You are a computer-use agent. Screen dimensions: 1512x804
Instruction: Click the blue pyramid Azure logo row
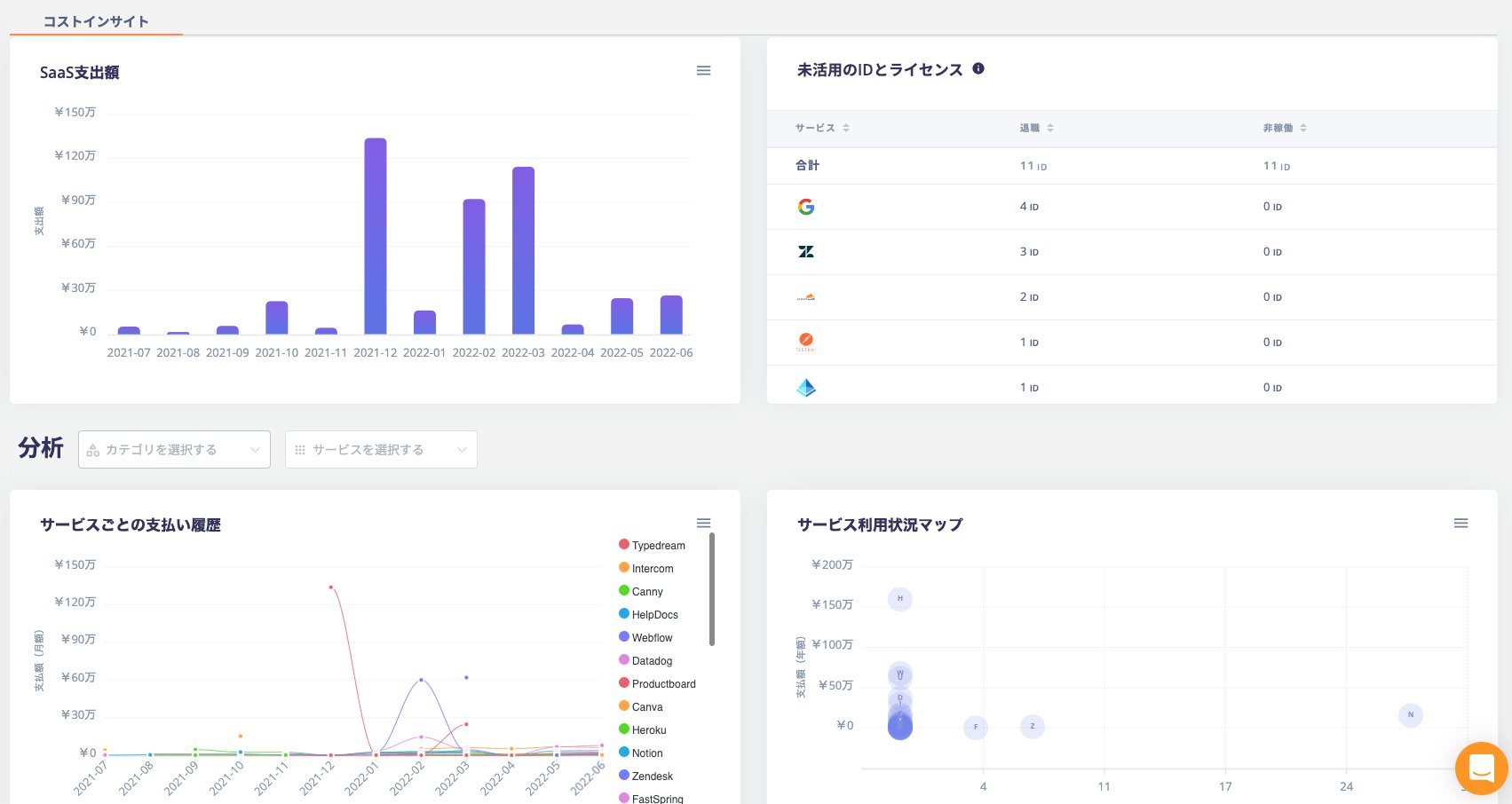[x=806, y=388]
